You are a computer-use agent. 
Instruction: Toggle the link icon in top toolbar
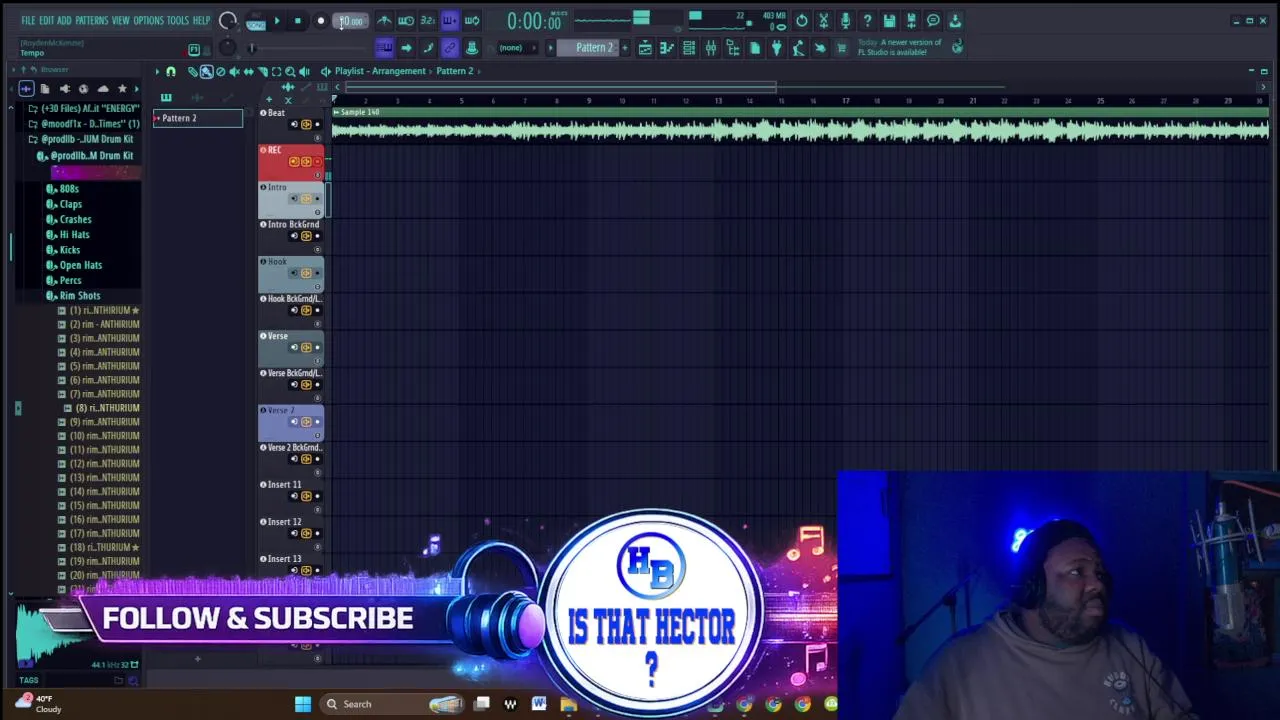450,48
